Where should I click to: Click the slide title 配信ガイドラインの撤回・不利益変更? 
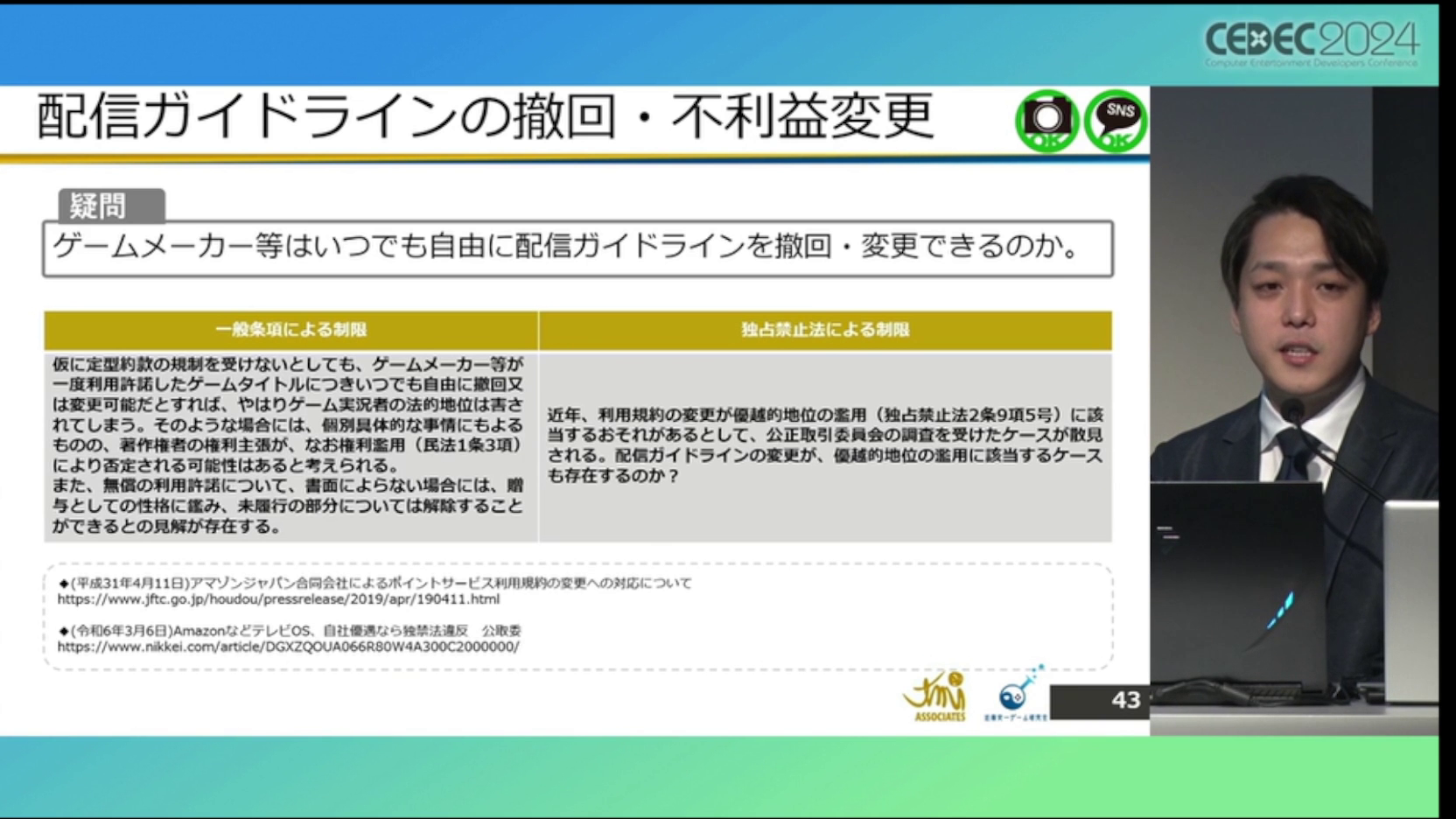pyautogui.click(x=485, y=116)
